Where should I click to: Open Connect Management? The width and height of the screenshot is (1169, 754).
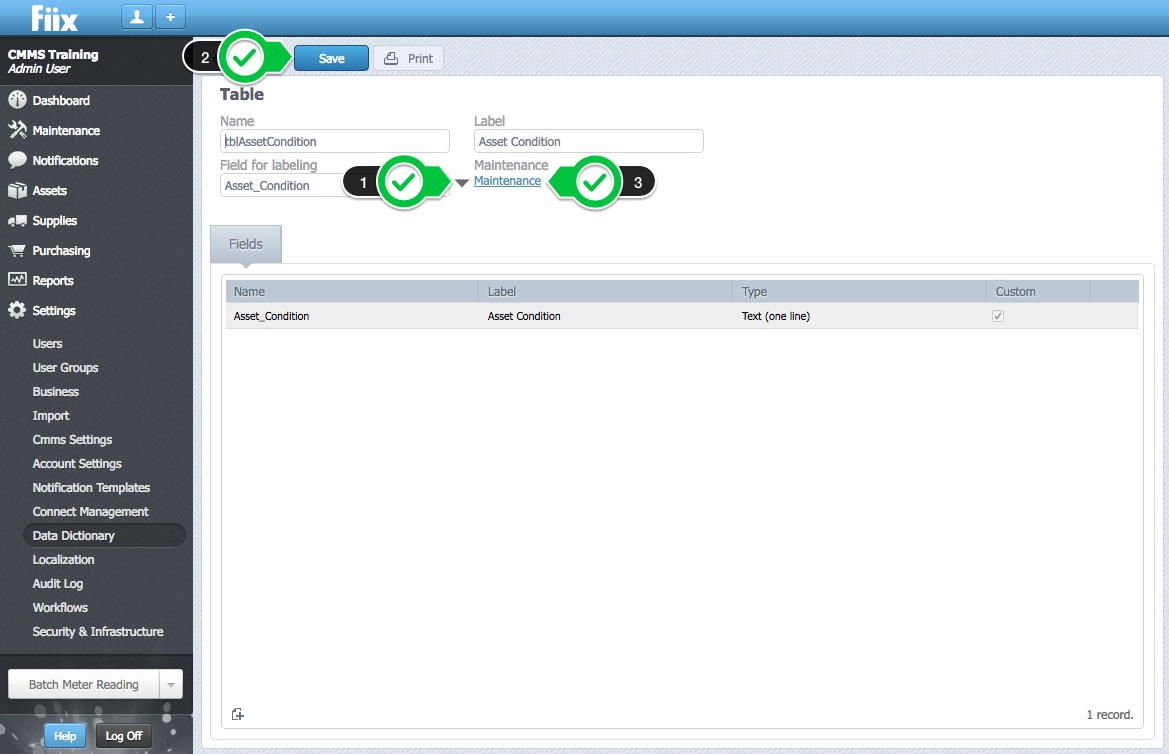pyautogui.click(x=90, y=512)
